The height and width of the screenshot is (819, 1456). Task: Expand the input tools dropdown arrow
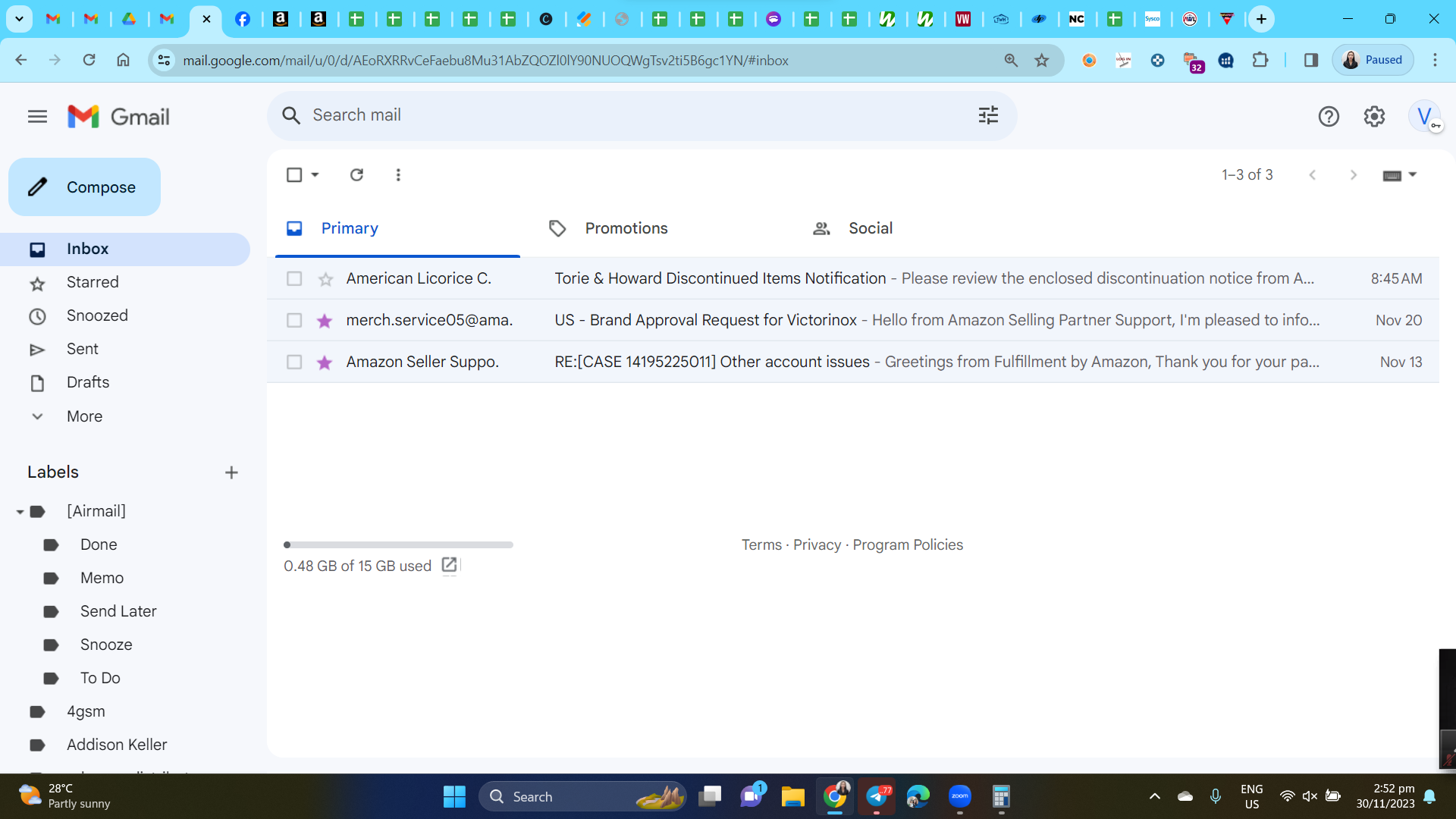coord(1412,175)
